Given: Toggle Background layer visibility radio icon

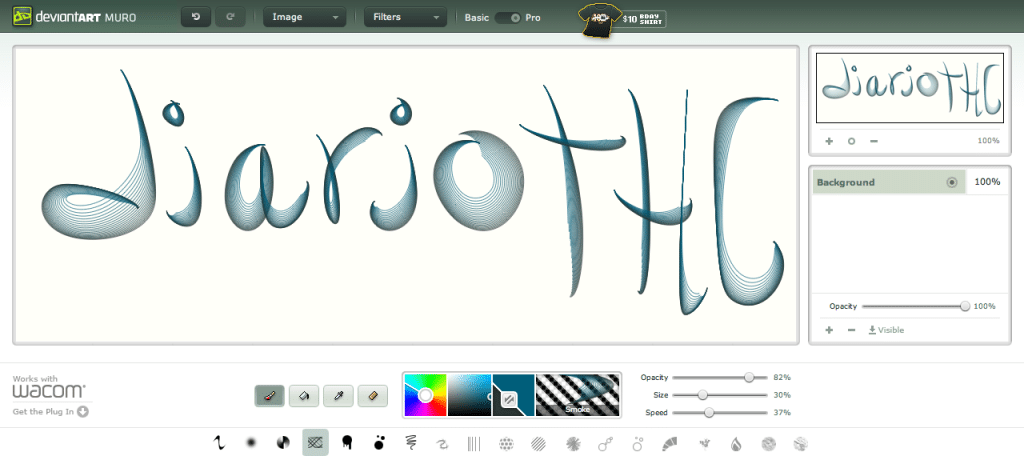Looking at the screenshot, I should [952, 182].
